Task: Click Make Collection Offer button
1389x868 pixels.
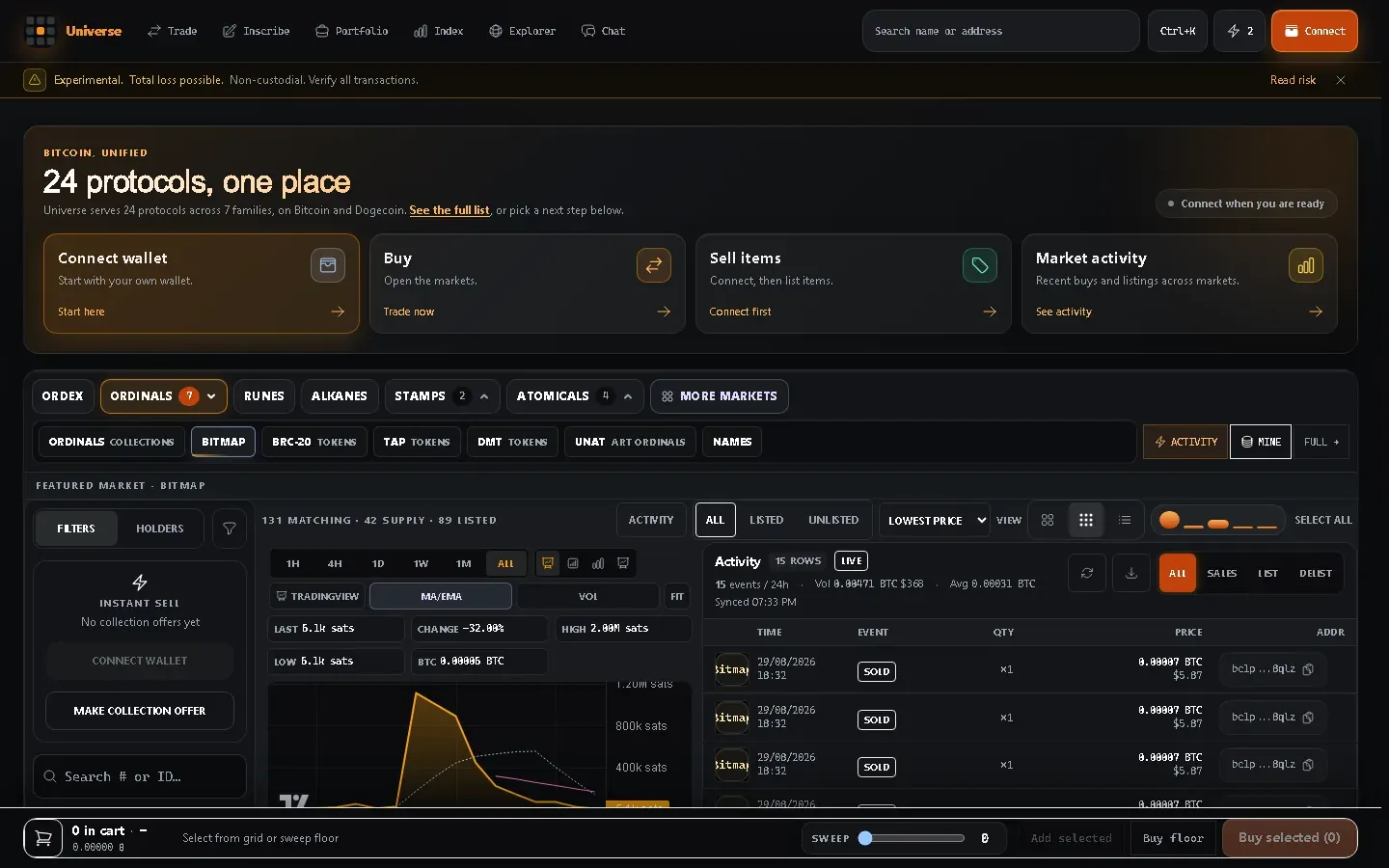Action: 140,711
